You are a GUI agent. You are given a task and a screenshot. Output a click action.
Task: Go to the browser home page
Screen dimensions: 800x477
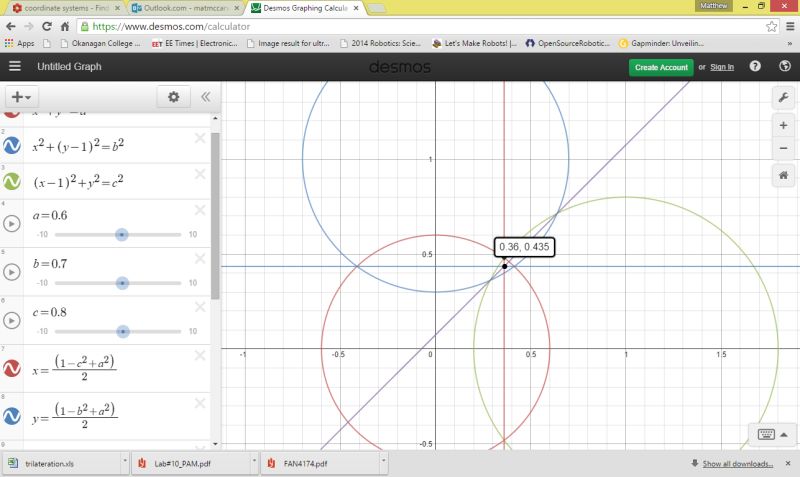(65, 27)
